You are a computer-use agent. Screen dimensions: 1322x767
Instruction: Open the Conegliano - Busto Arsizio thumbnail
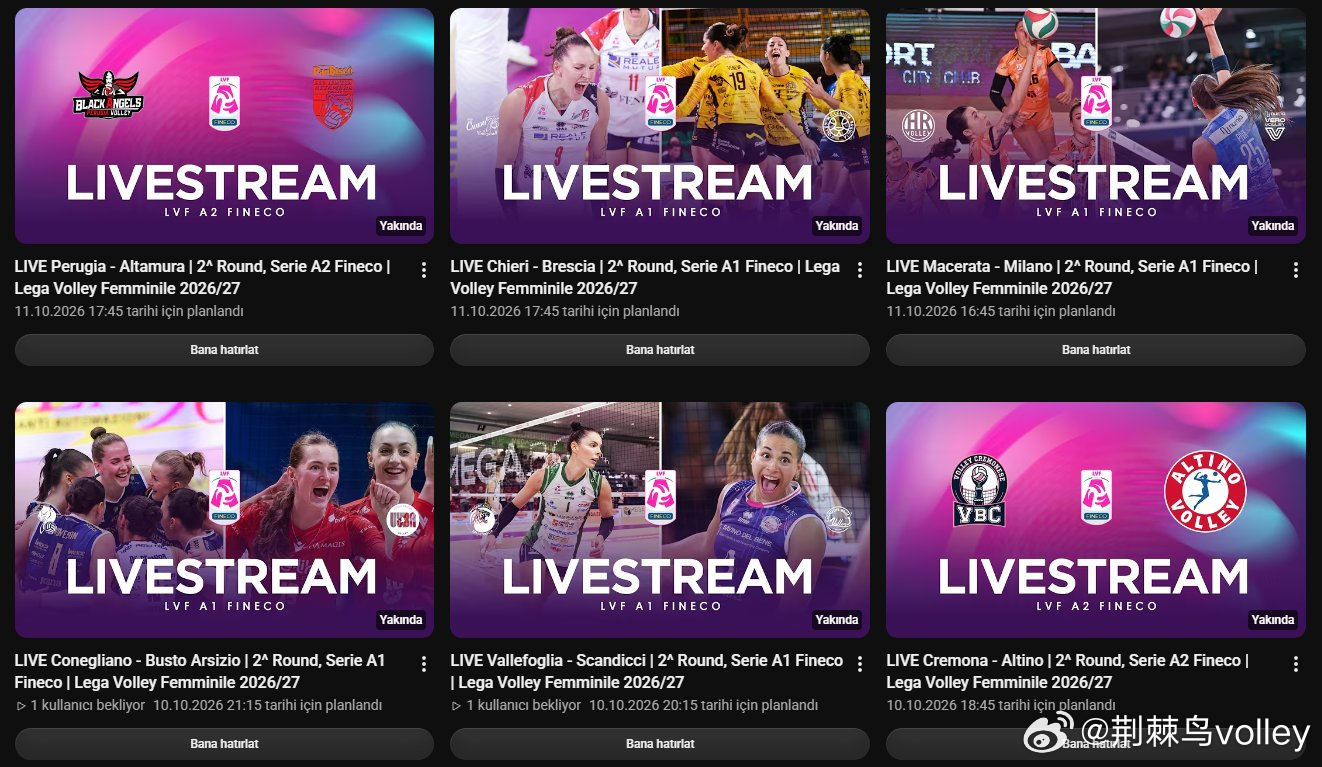point(224,520)
